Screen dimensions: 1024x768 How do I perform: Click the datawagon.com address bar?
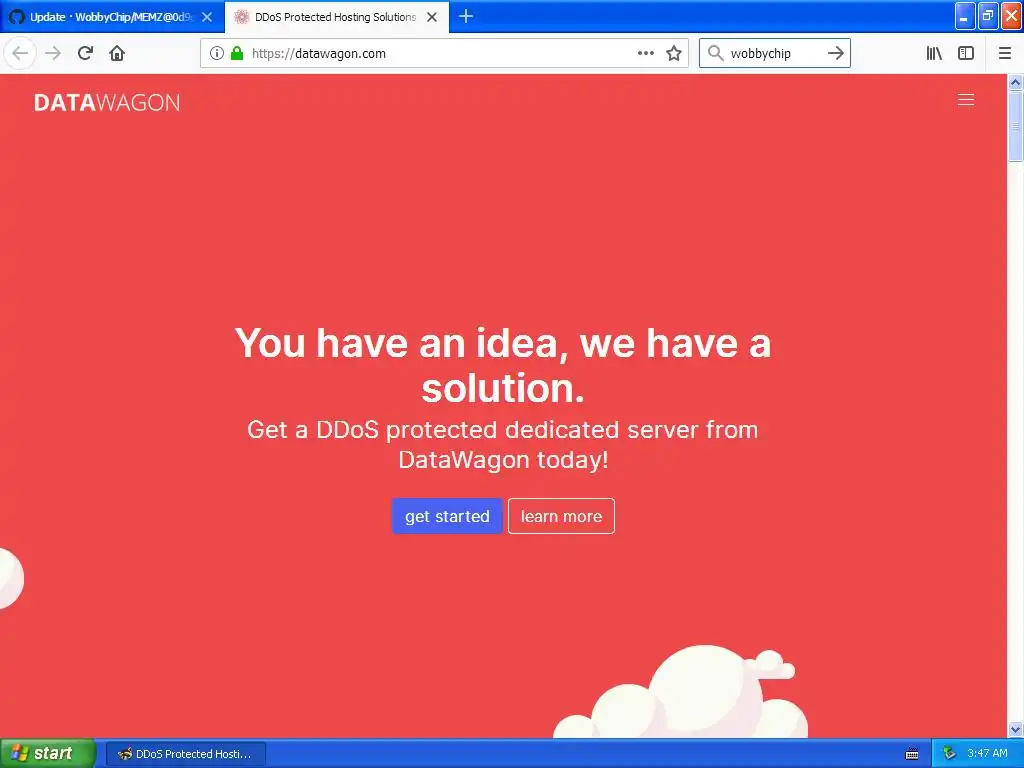pyautogui.click(x=444, y=53)
